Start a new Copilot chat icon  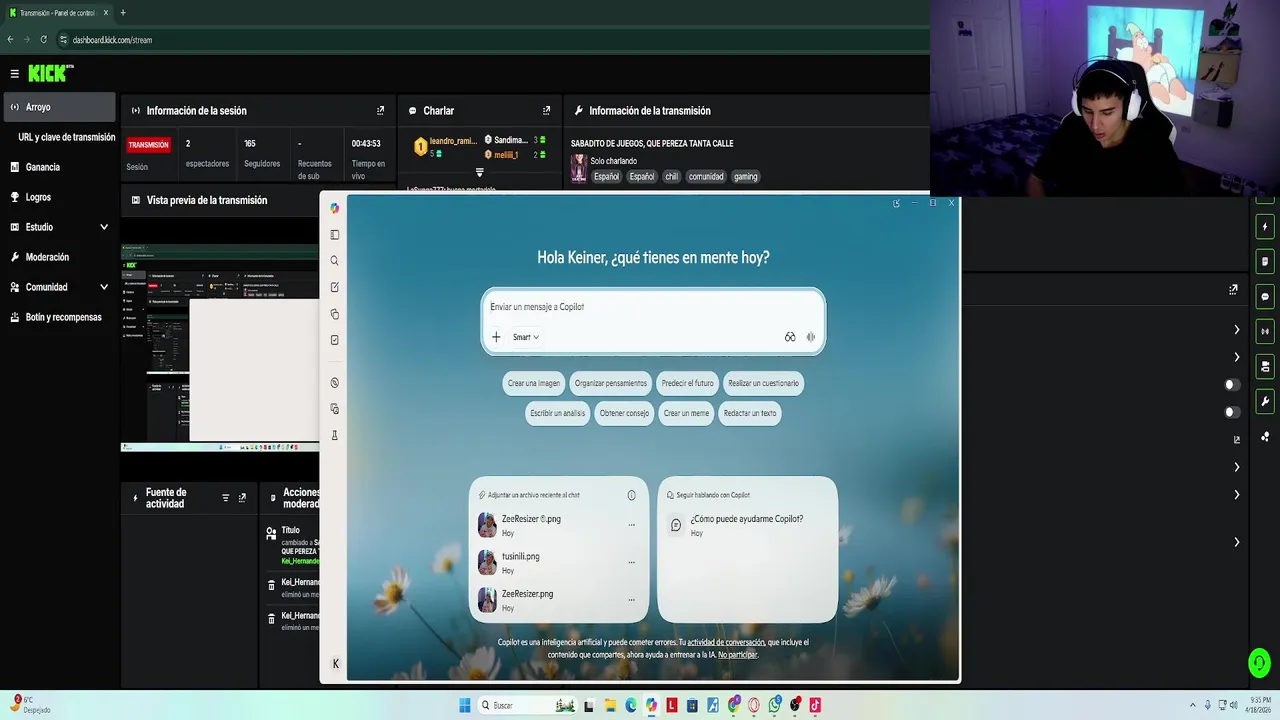[x=334, y=287]
